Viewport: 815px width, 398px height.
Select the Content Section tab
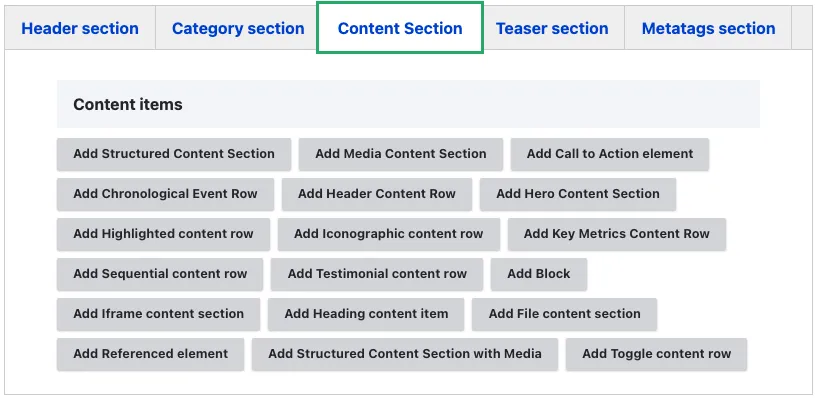click(400, 28)
